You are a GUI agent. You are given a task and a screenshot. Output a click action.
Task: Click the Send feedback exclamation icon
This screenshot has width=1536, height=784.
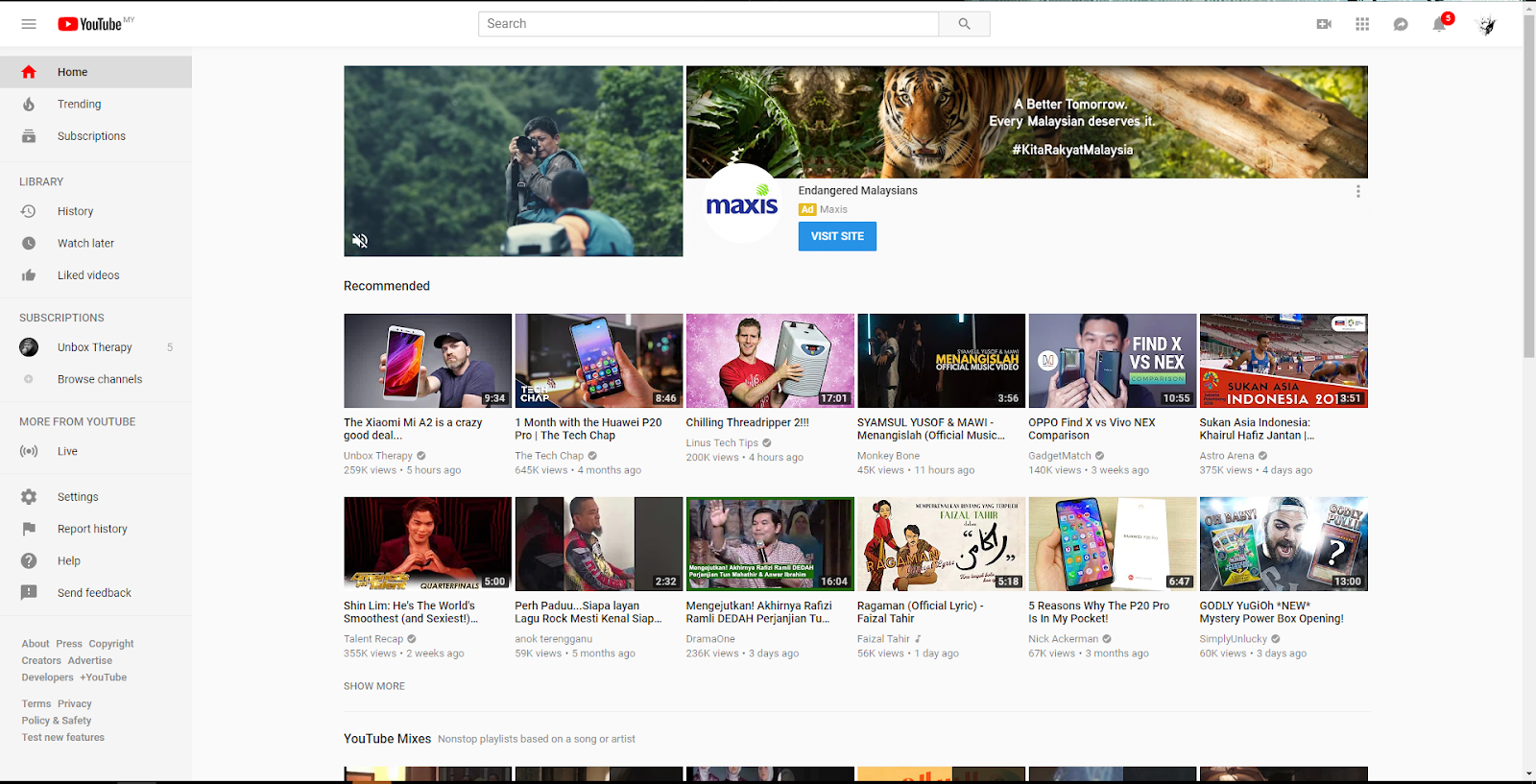click(x=29, y=593)
